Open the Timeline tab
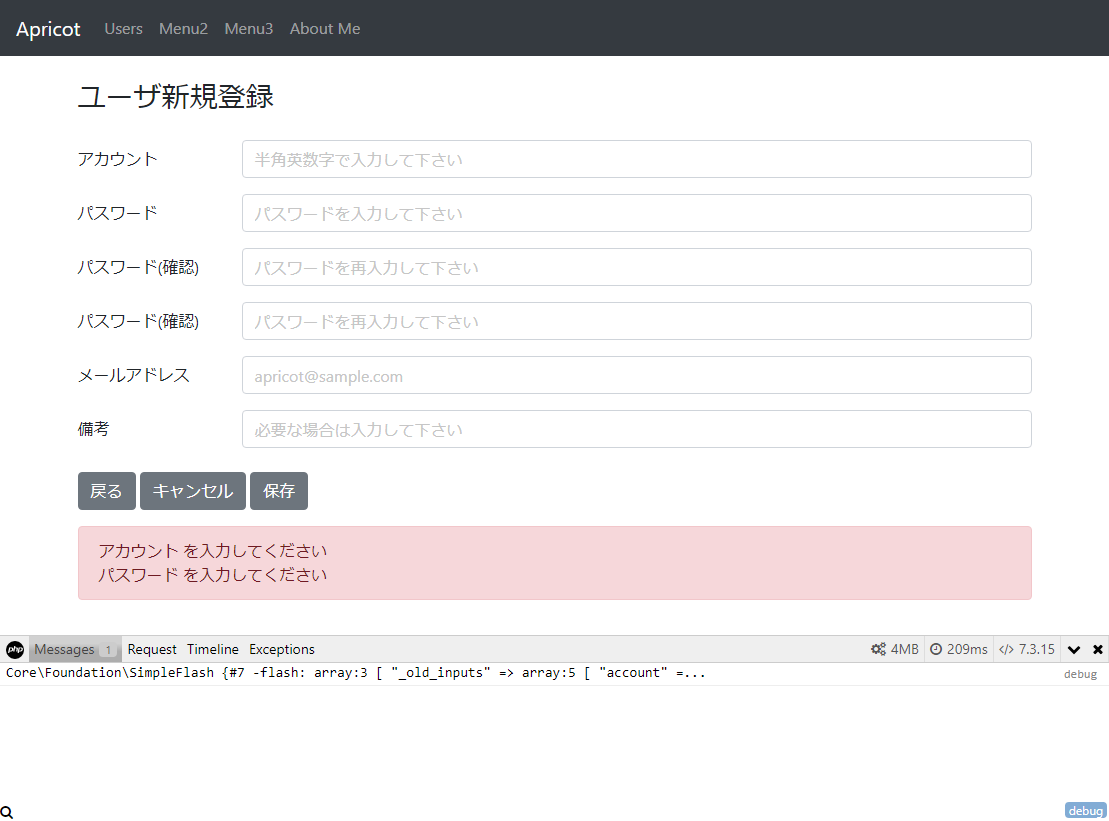This screenshot has height=821, width=1109. 213,650
